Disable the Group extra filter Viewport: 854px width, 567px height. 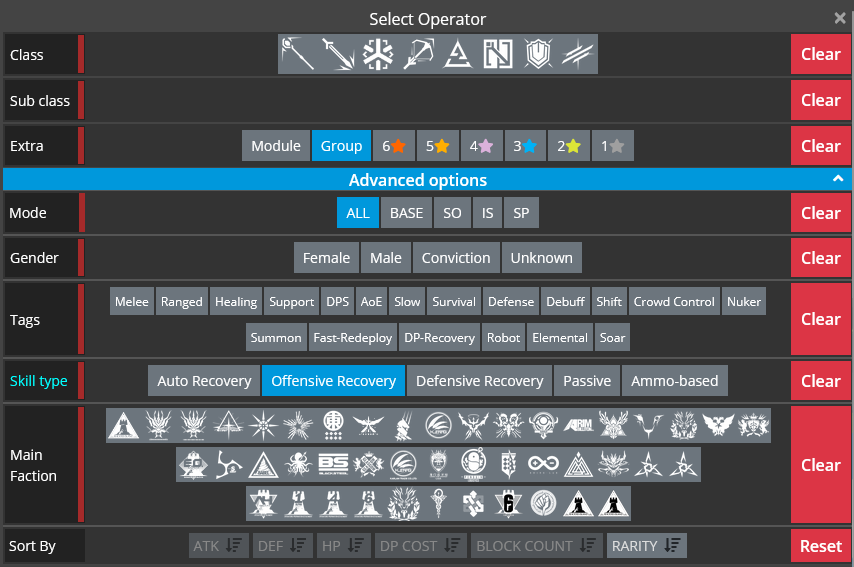click(341, 145)
